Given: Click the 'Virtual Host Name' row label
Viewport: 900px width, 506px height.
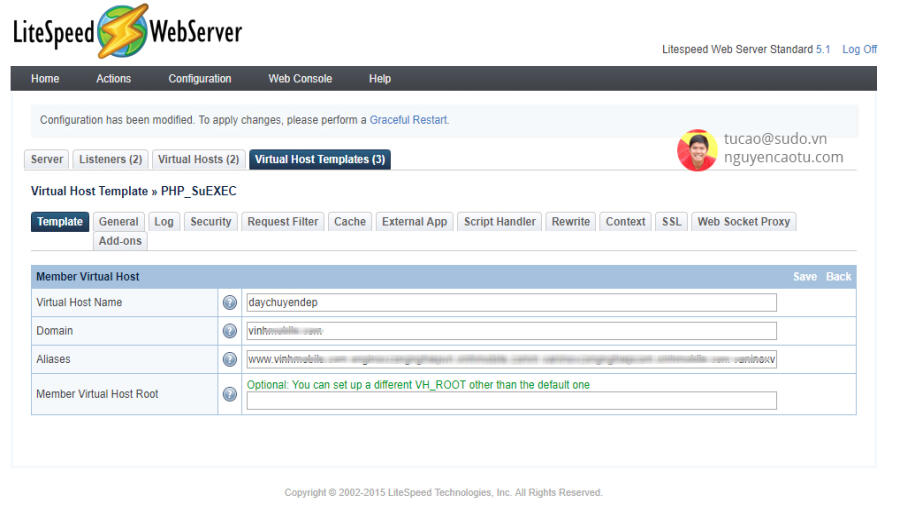Looking at the screenshot, I should point(79,302).
